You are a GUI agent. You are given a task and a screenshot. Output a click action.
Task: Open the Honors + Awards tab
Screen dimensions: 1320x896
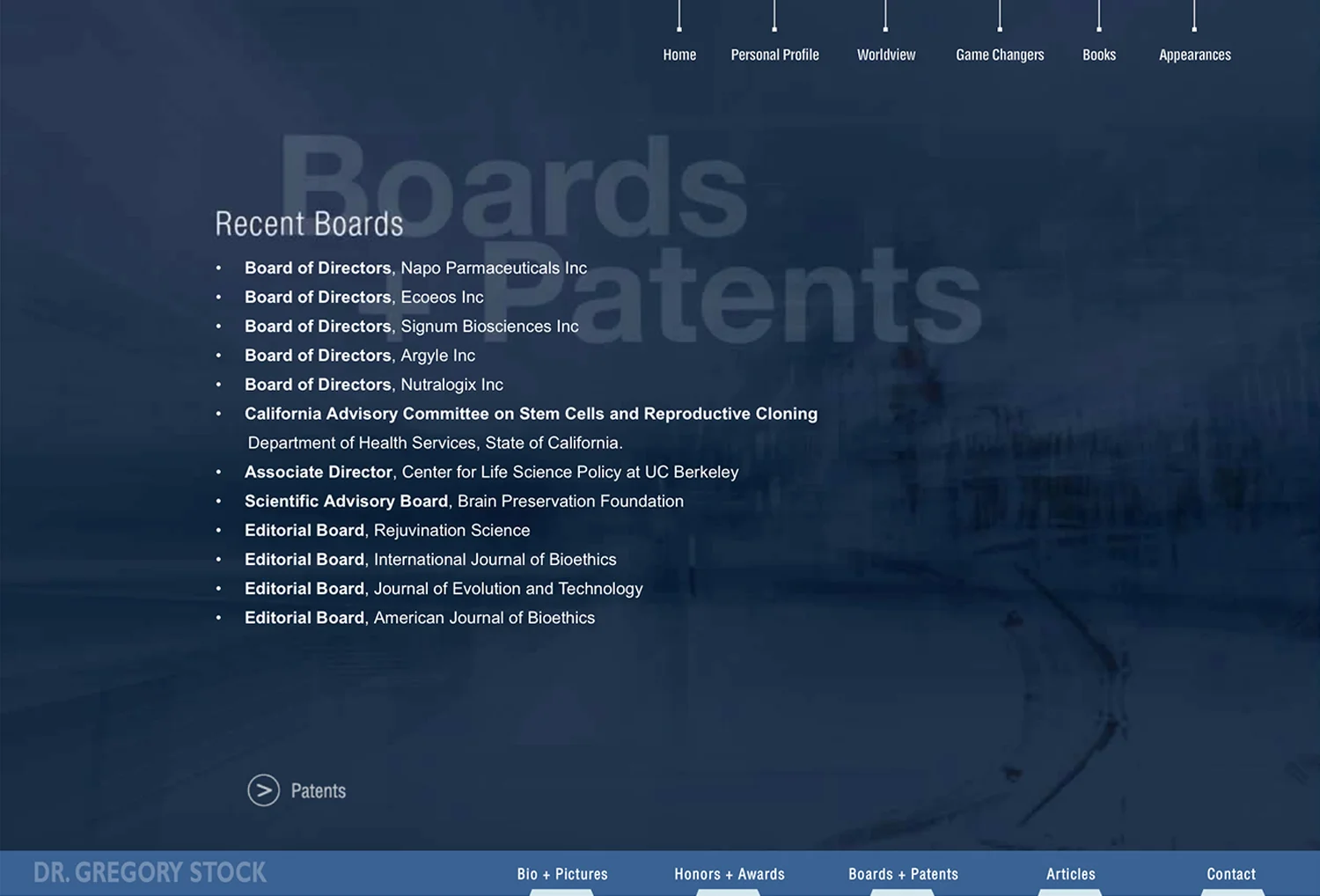730,874
